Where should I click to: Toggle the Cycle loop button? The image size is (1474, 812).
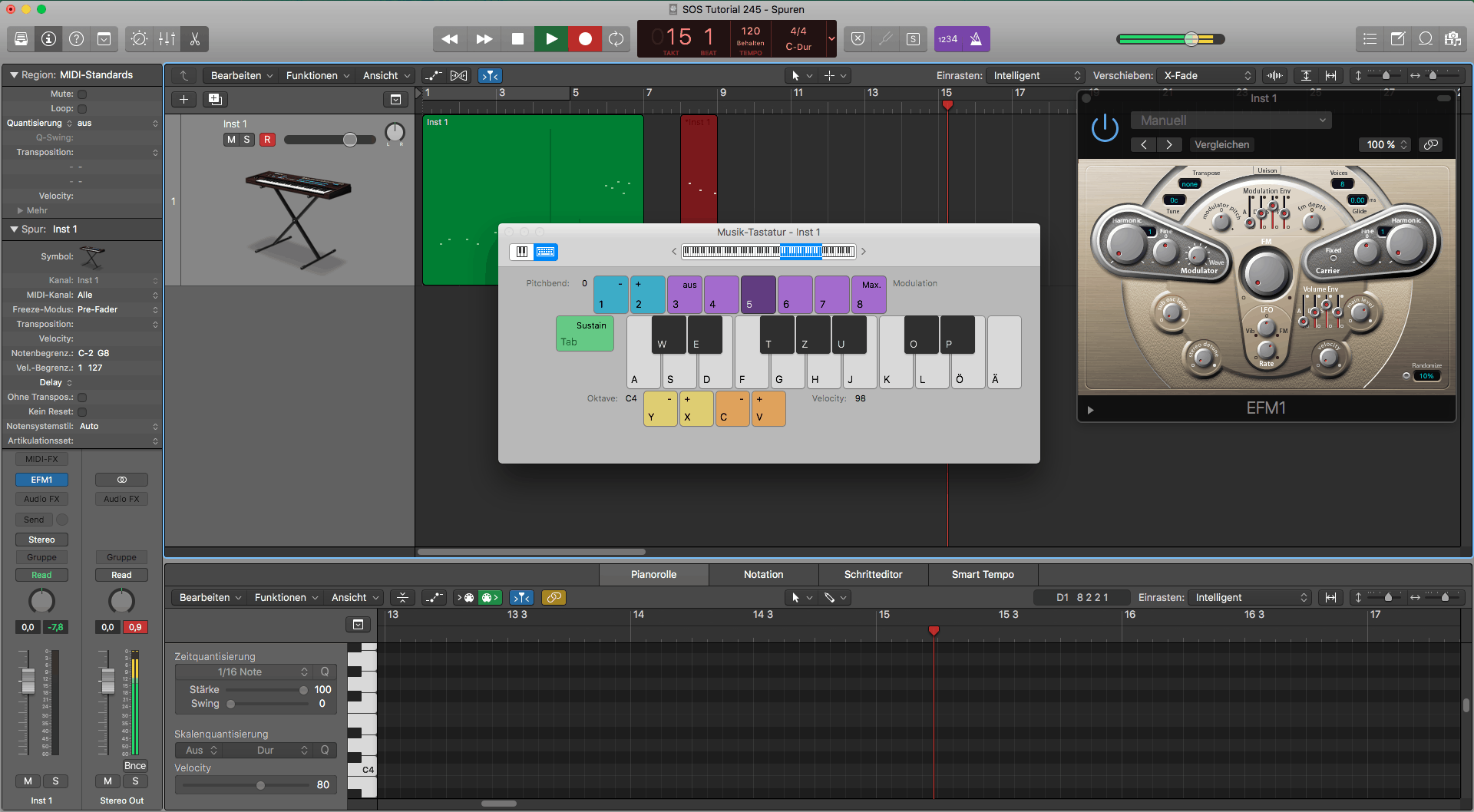point(616,39)
